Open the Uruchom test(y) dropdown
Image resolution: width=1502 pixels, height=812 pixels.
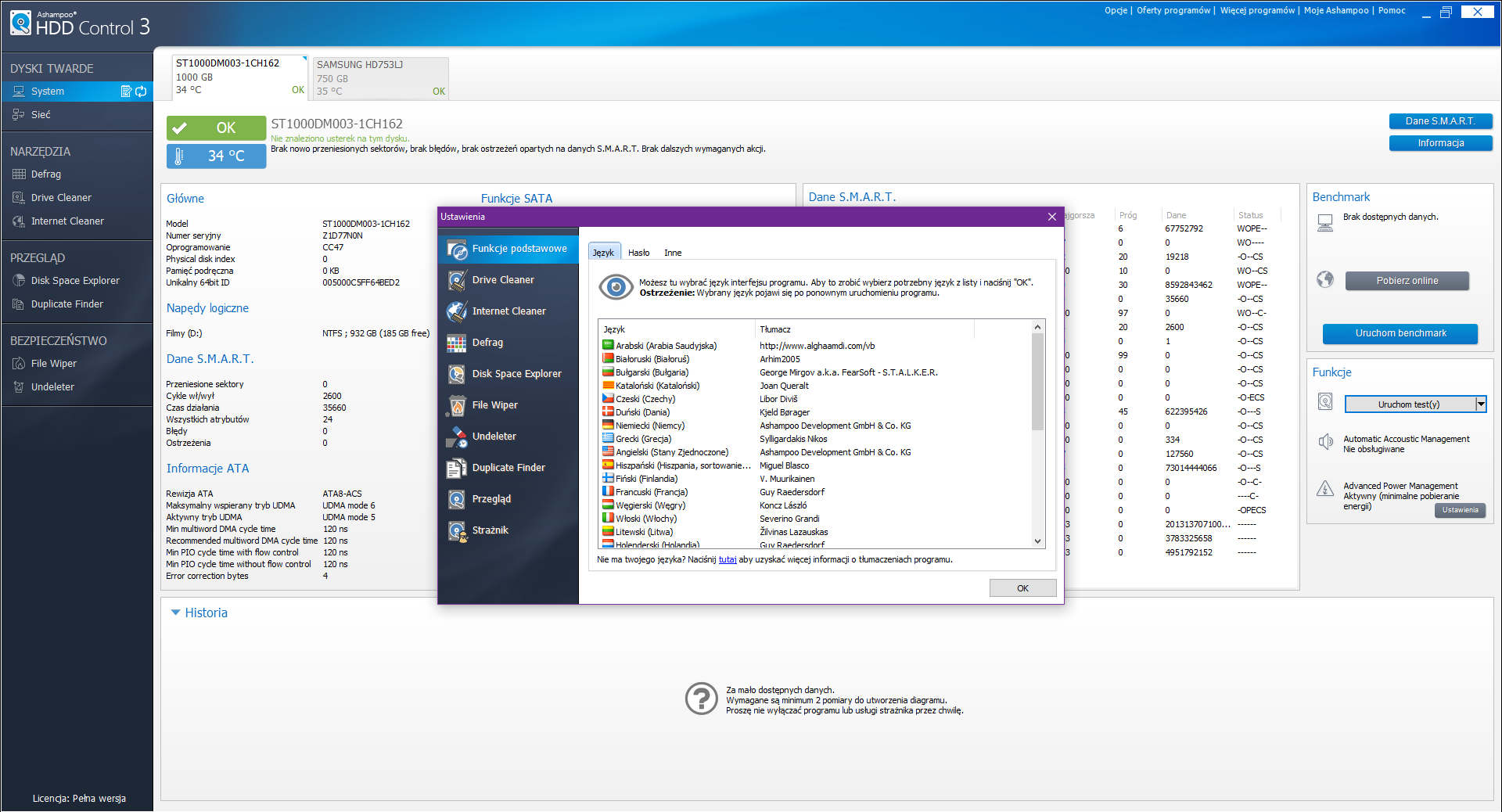pos(1481,404)
